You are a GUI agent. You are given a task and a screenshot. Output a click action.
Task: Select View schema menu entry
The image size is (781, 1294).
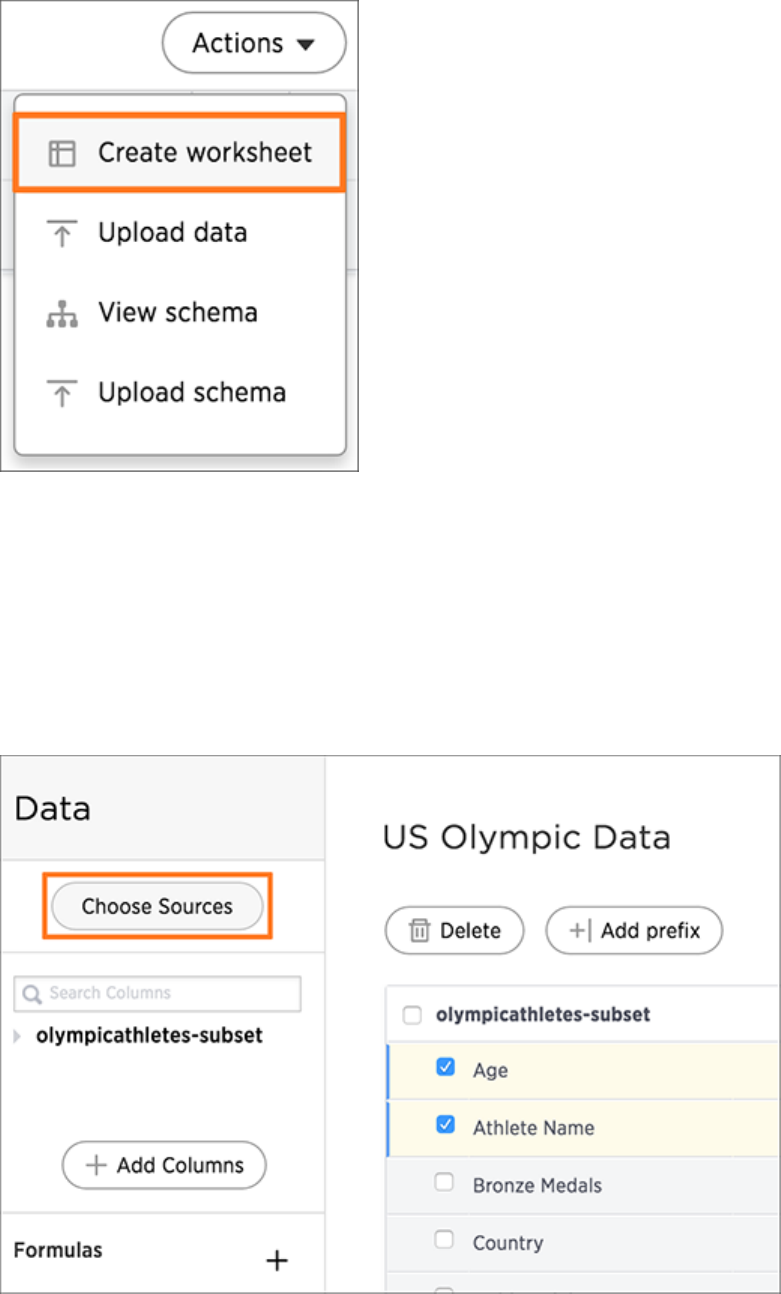point(178,313)
